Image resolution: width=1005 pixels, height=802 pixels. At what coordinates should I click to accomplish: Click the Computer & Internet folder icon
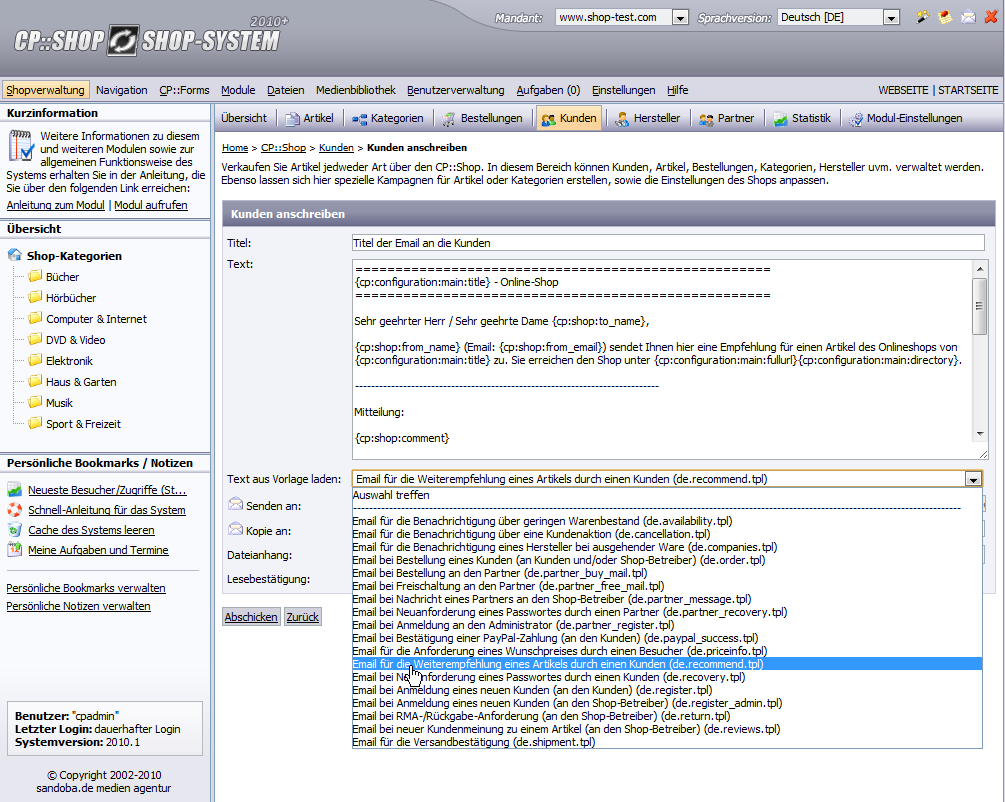pos(35,319)
